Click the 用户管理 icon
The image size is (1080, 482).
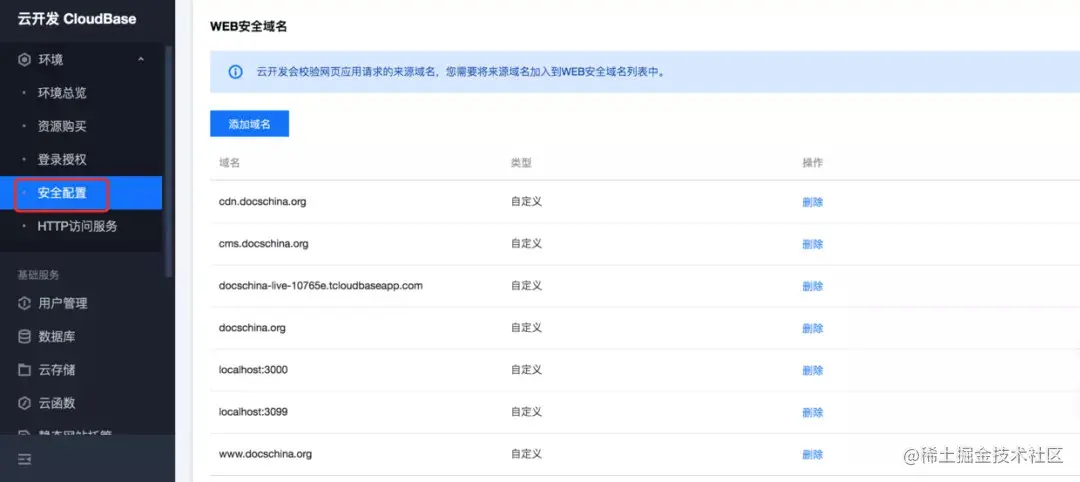click(x=24, y=303)
